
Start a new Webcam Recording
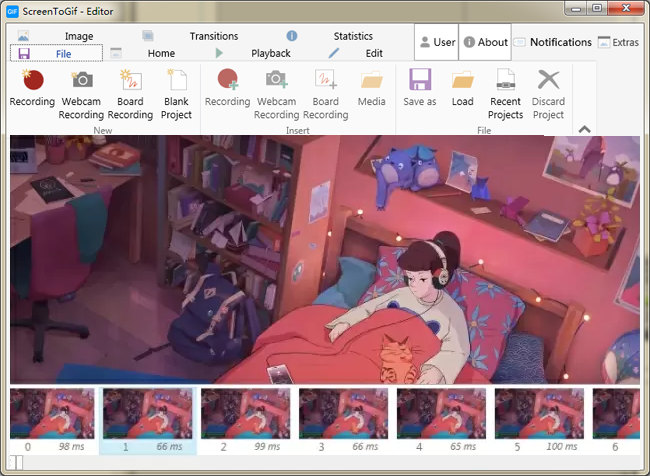(x=81, y=95)
